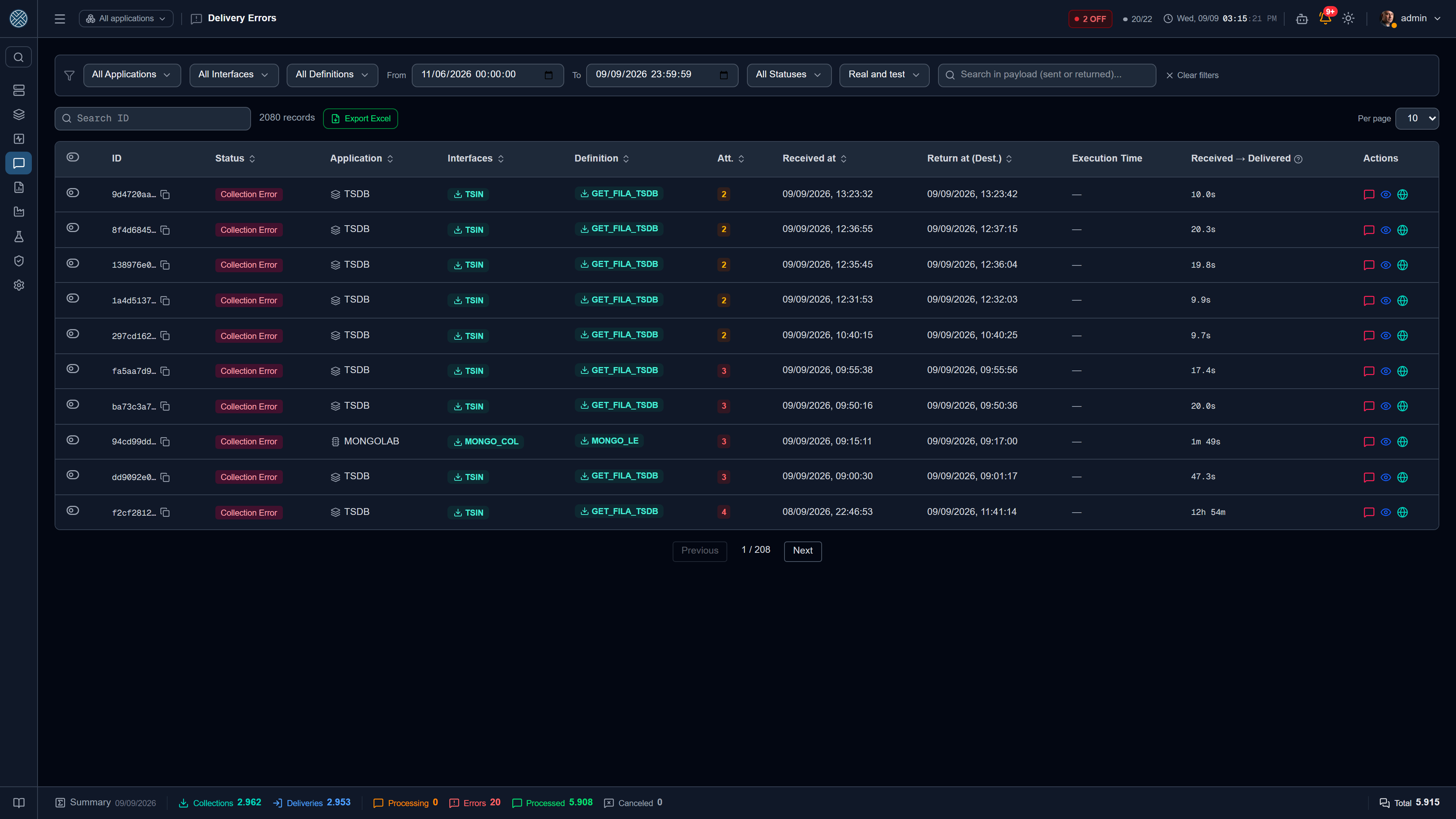Toggle visibility for row 9d4720aa
Viewport: 1456px width, 819px height.
[x=73, y=193]
